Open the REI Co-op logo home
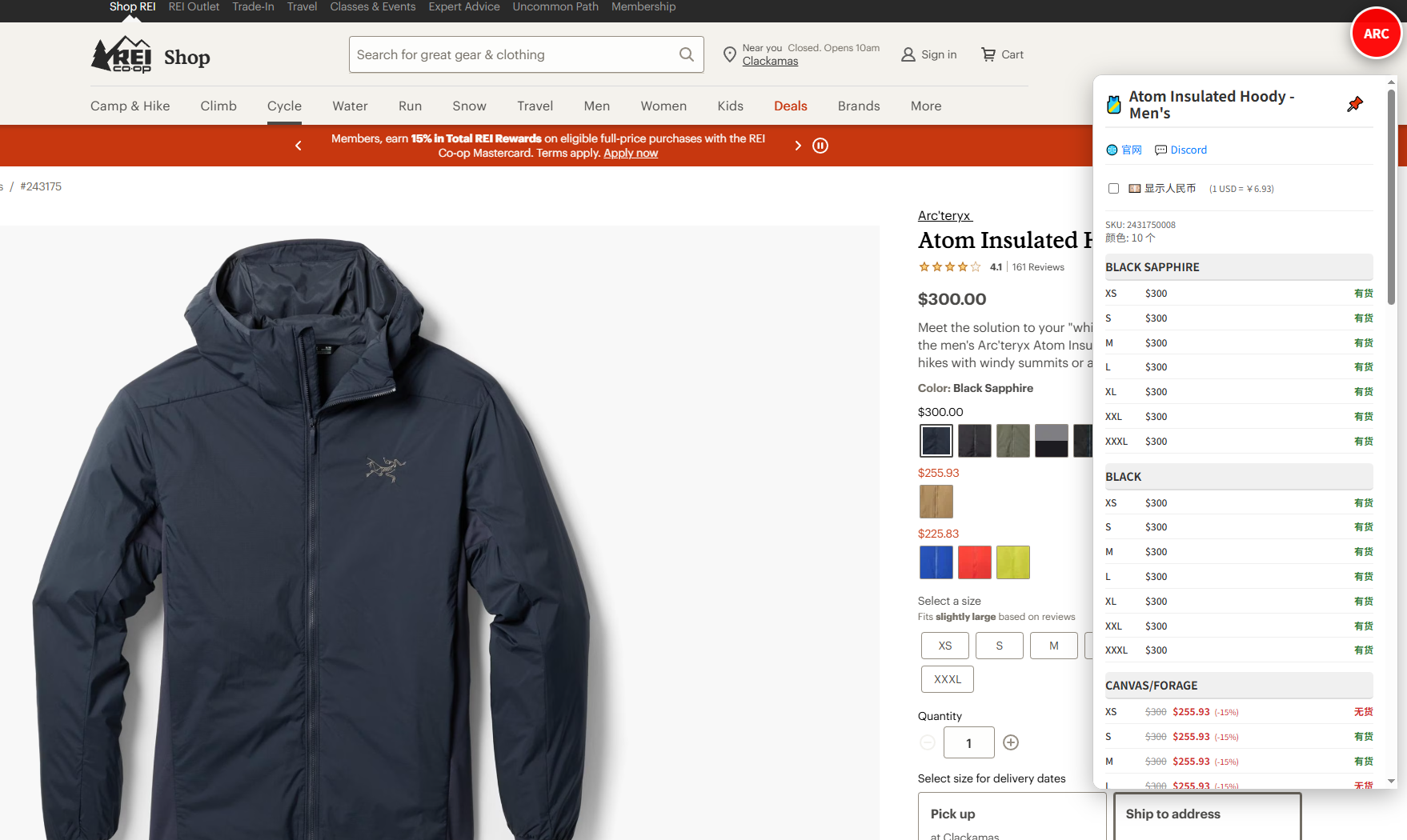Viewport: 1407px width, 840px height. pyautogui.click(x=122, y=55)
